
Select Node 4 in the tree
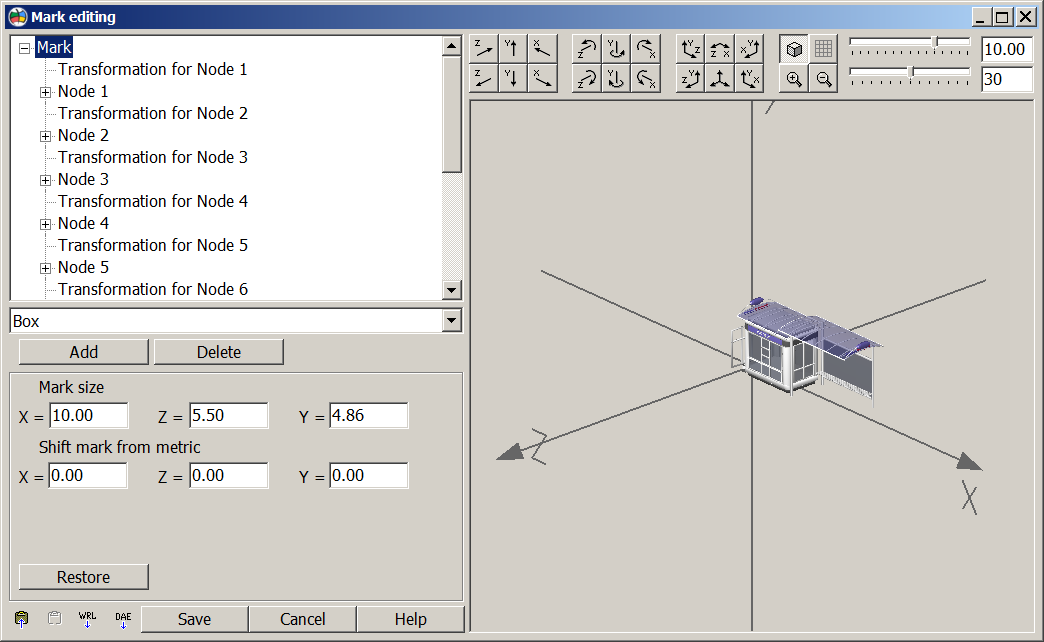[x=83, y=223]
